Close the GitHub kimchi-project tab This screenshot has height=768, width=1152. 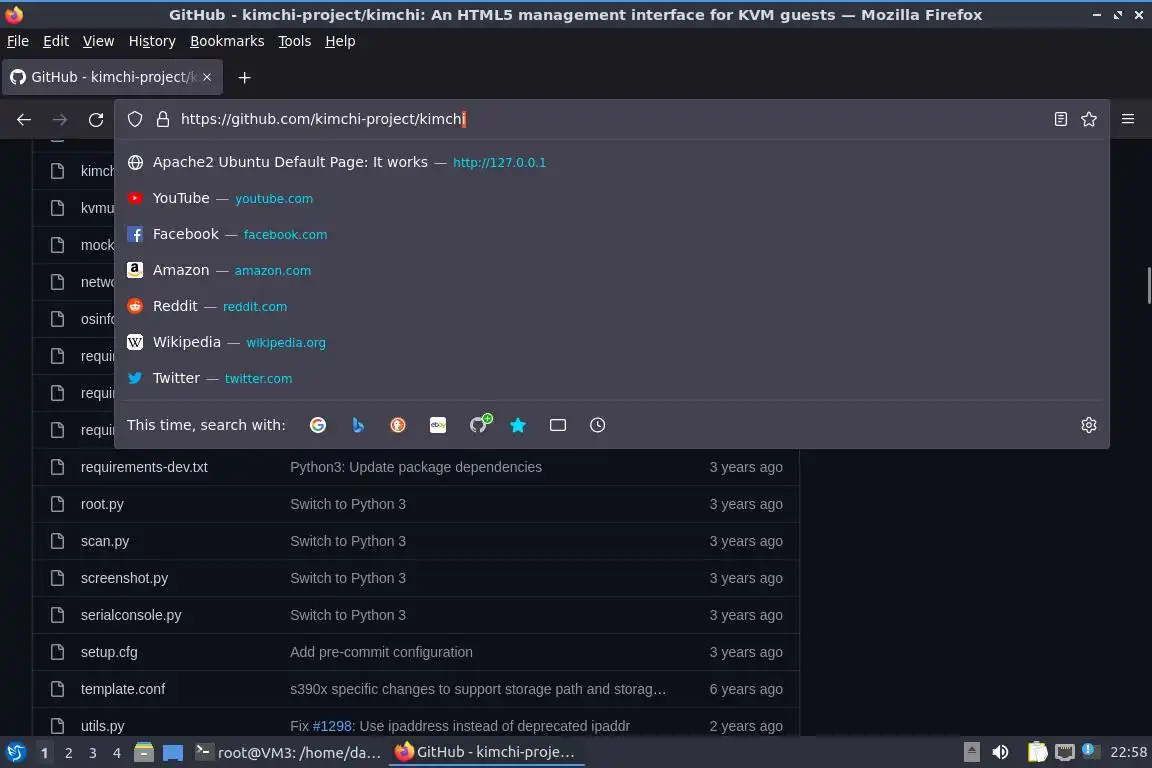coord(207,77)
